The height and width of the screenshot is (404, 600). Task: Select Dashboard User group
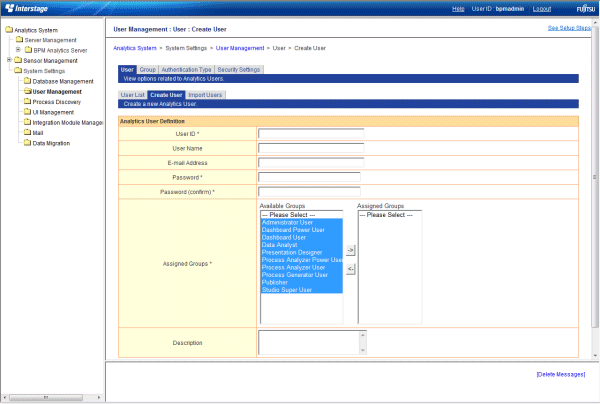coord(302,238)
